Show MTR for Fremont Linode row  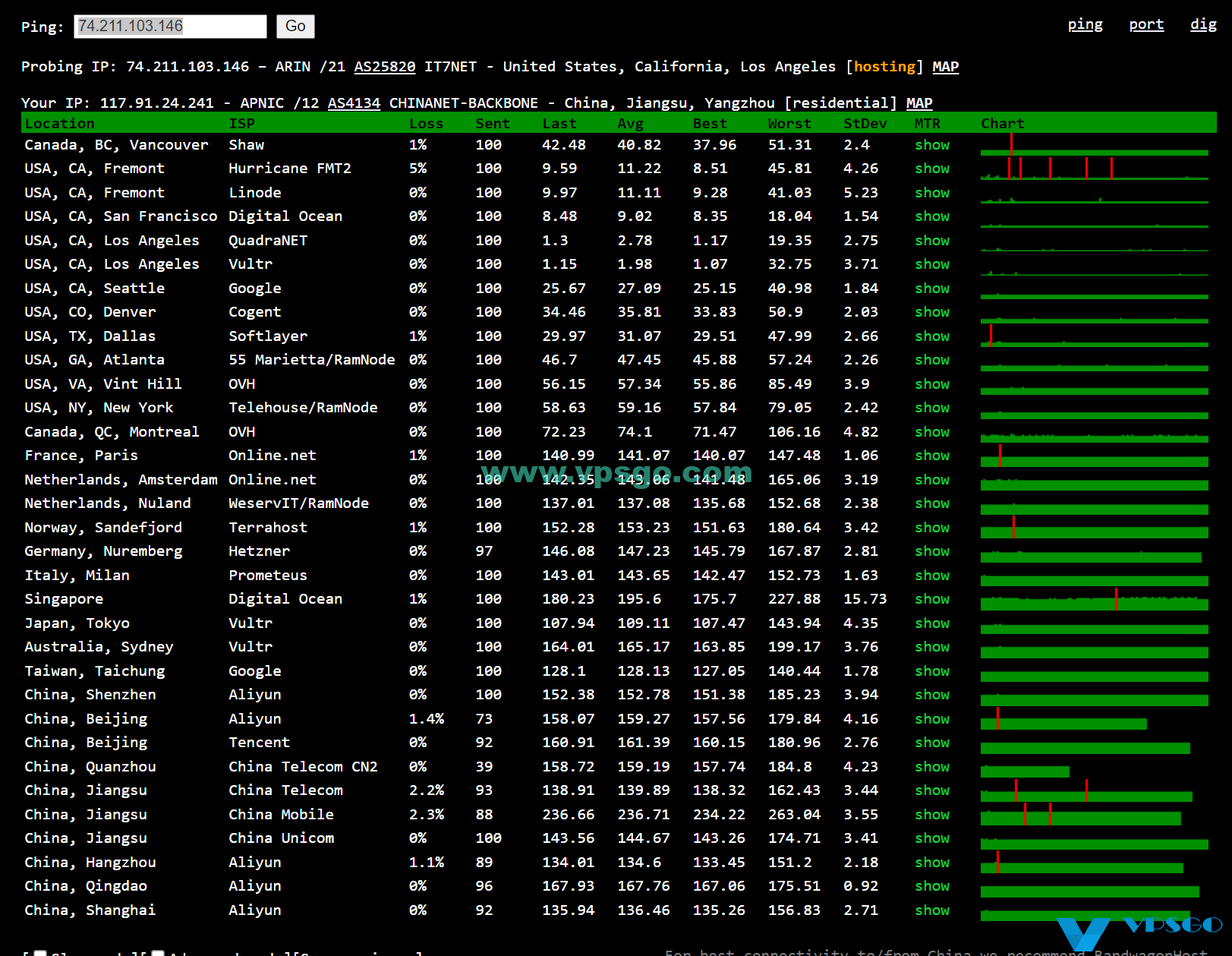click(x=932, y=193)
